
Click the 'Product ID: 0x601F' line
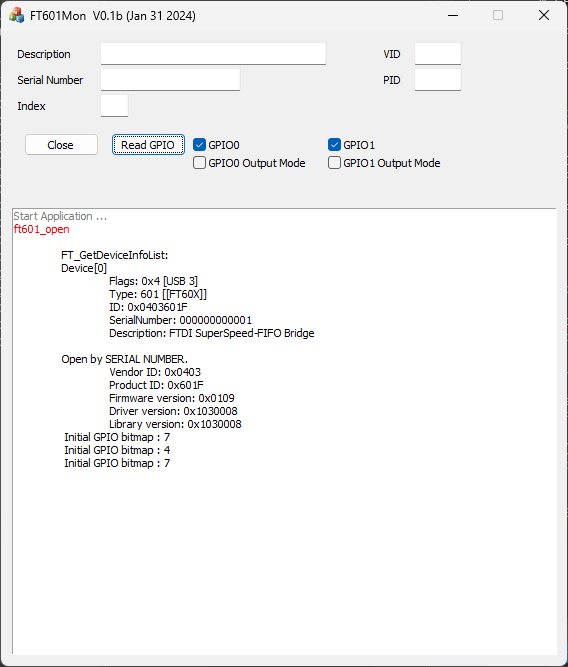156,385
